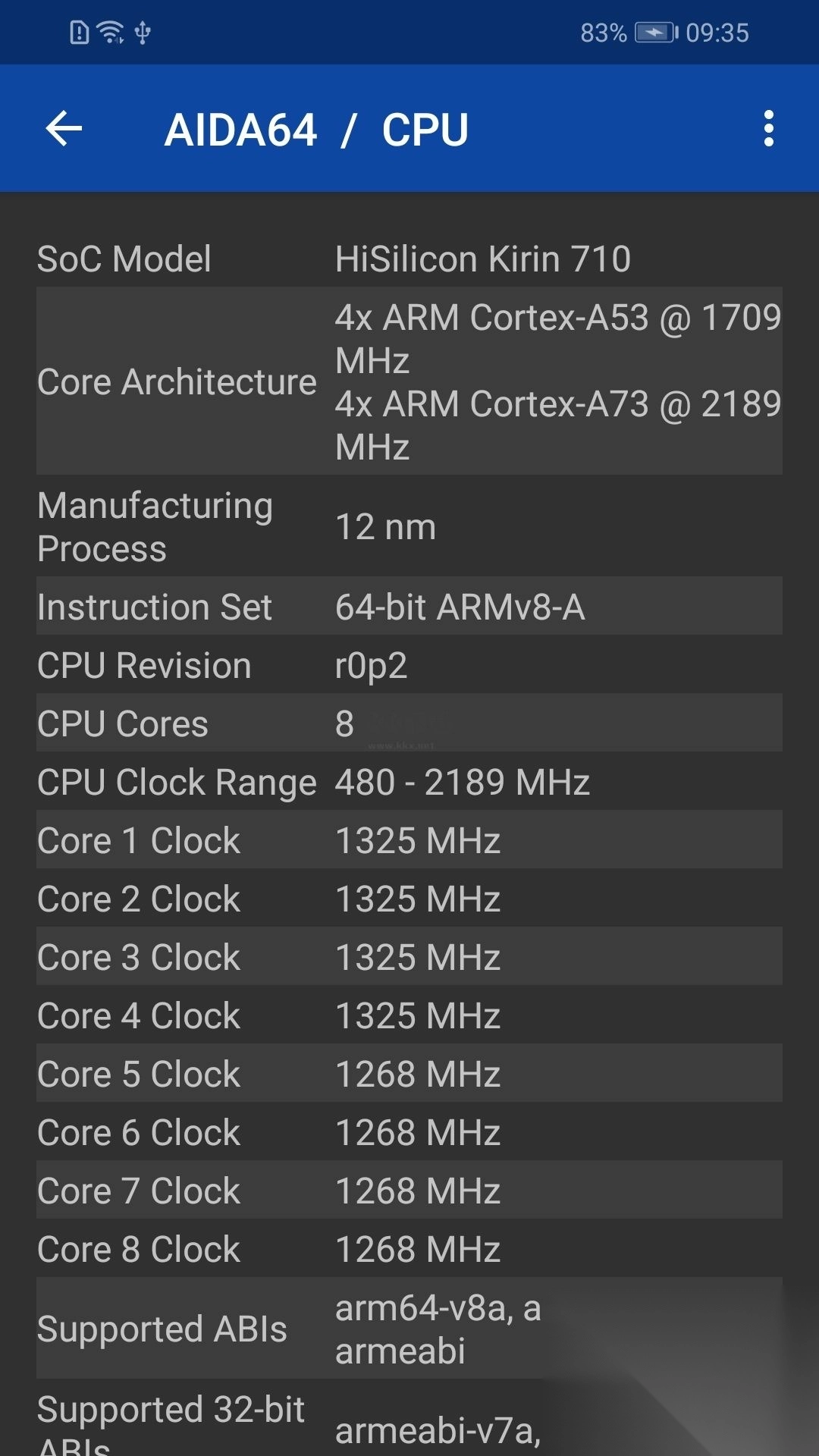This screenshot has height=1456, width=819.
Task: Tap the Core 8 Clock row
Action: click(x=409, y=1249)
